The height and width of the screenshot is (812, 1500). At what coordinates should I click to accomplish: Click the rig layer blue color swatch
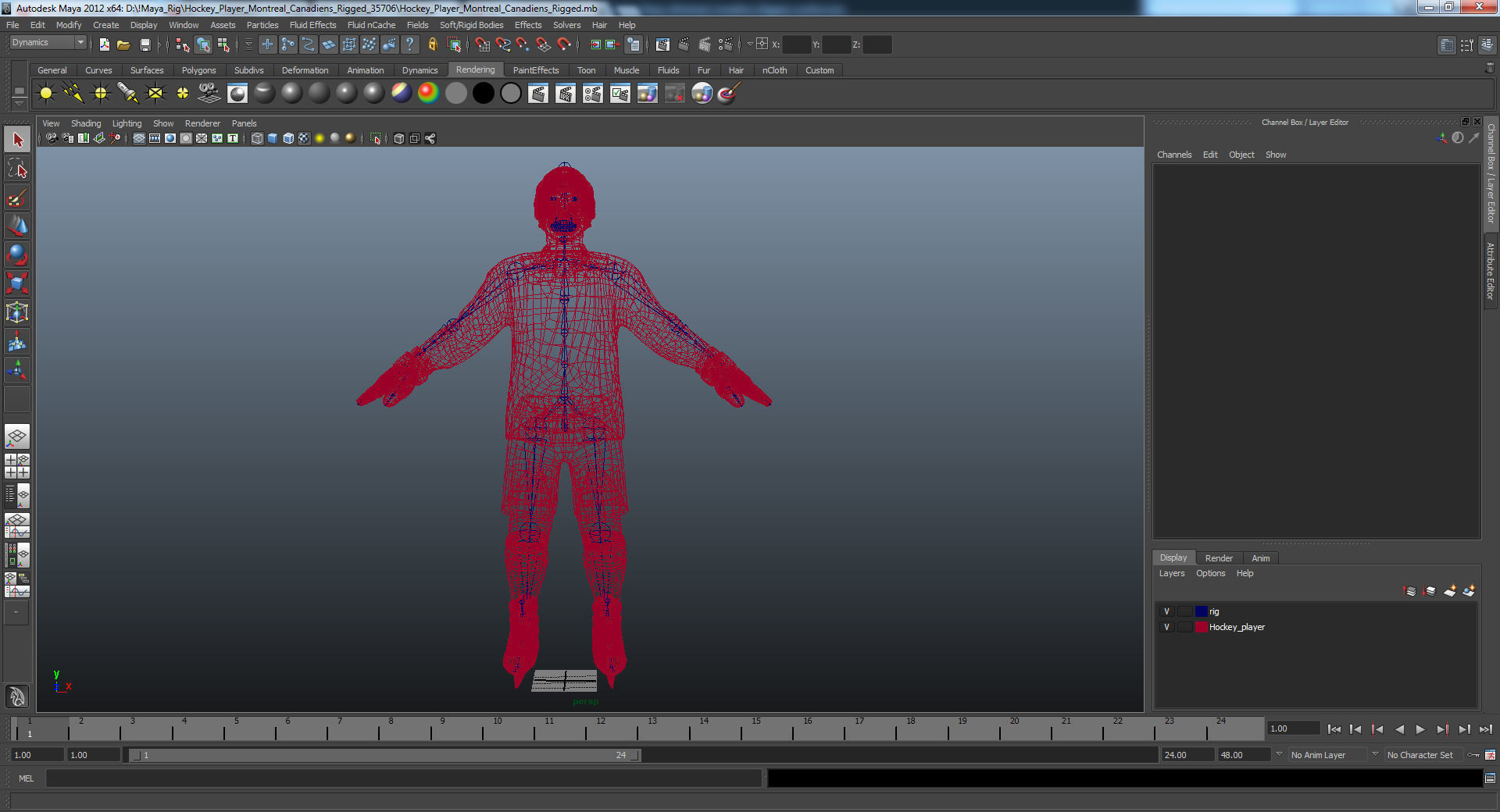point(1202,611)
